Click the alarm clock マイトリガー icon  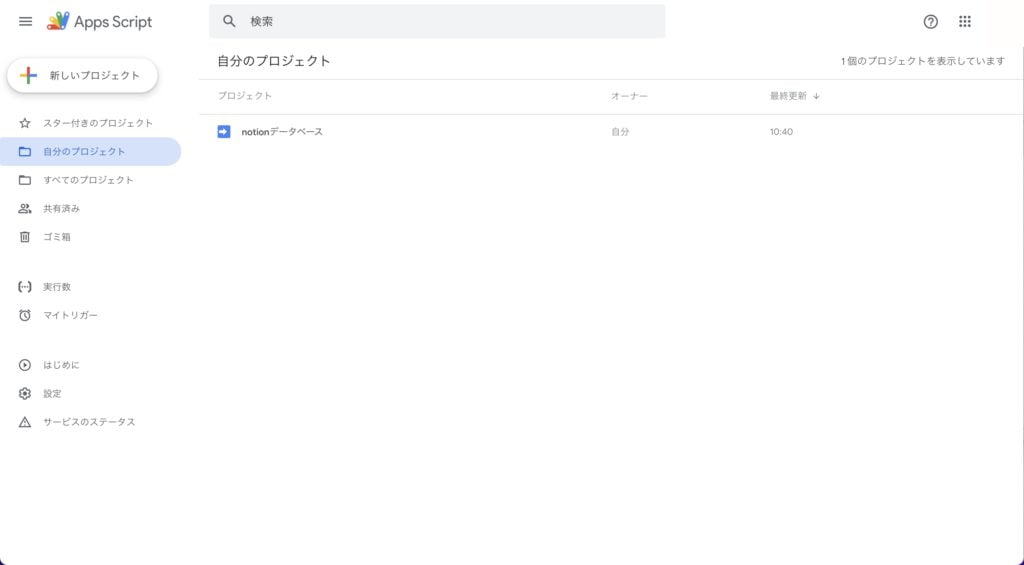pyautogui.click(x=25, y=315)
